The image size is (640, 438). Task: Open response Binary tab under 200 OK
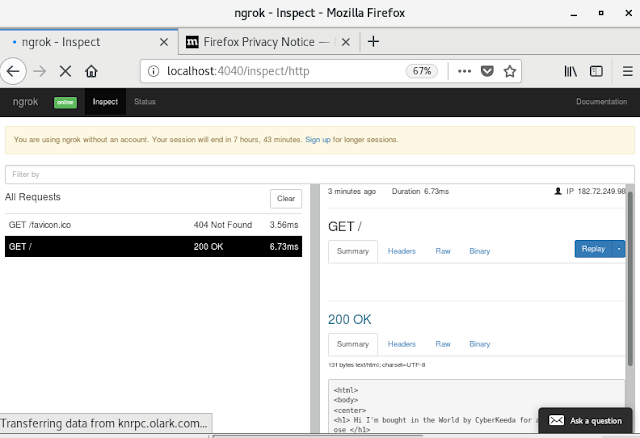pyautogui.click(x=480, y=345)
